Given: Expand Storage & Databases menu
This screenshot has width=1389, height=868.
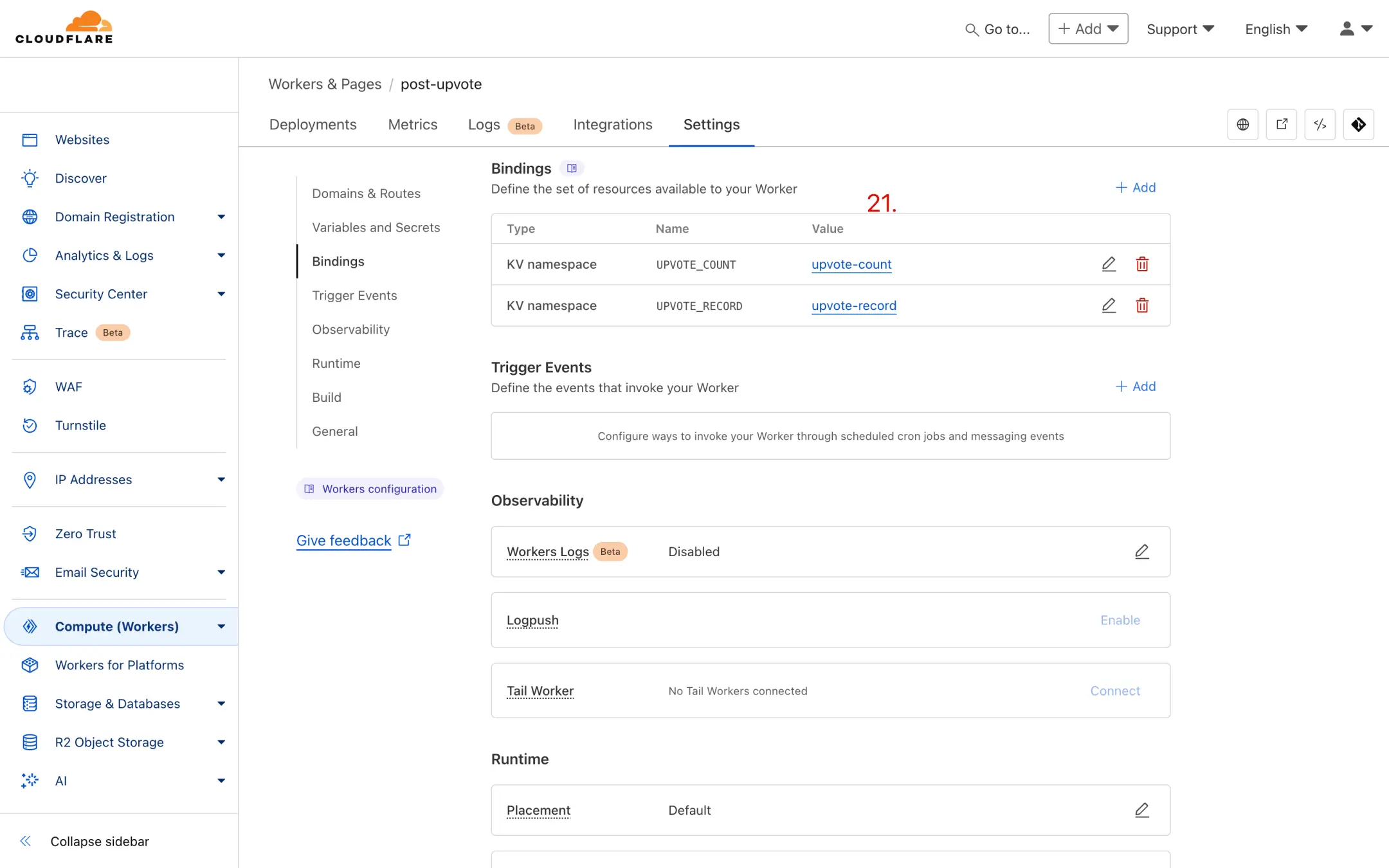Looking at the screenshot, I should click(x=221, y=704).
